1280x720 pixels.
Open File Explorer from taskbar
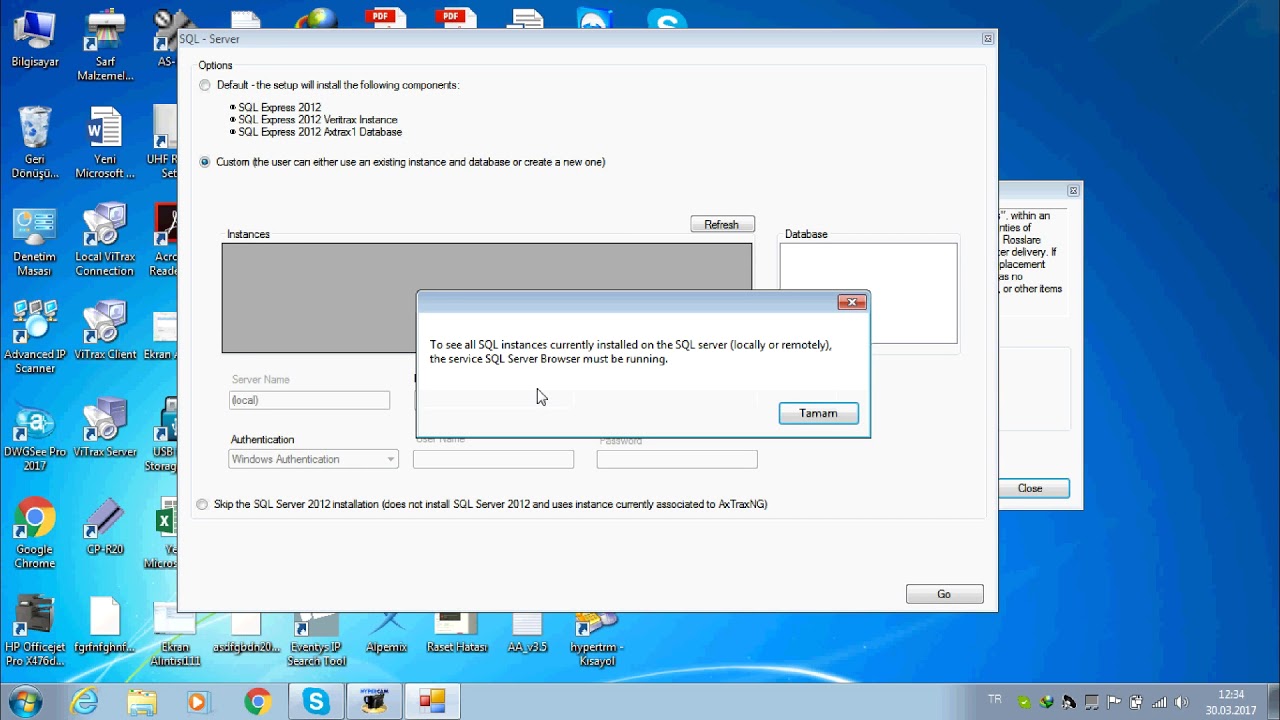(141, 702)
